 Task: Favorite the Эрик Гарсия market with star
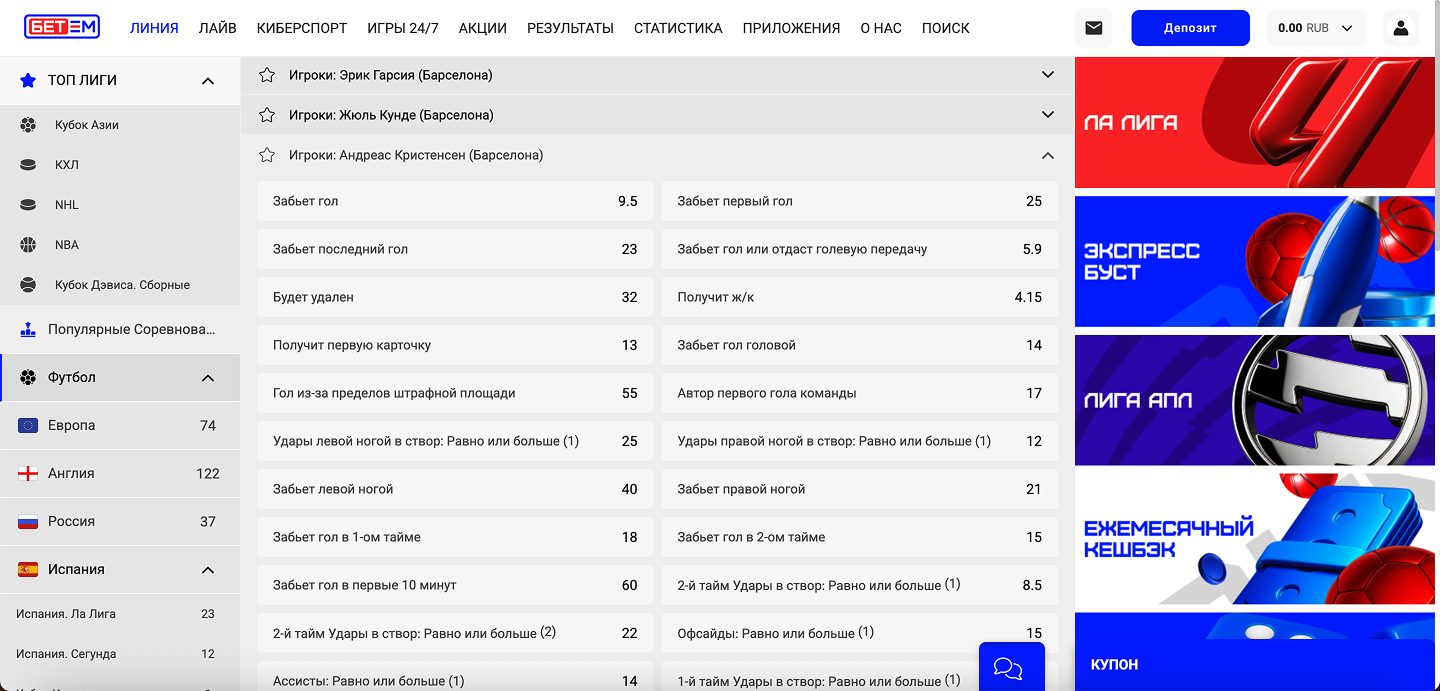(267, 75)
